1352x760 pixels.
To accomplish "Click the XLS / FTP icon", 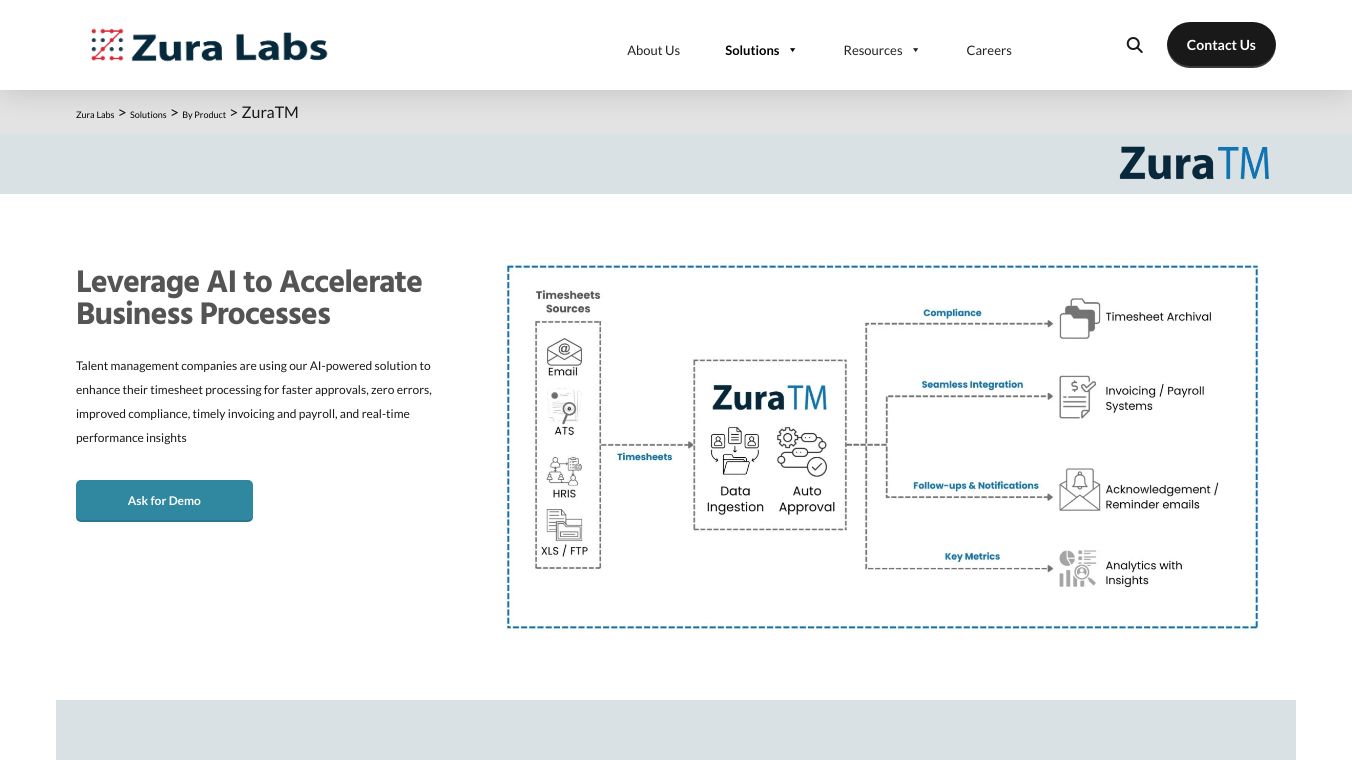I will 564,526.
